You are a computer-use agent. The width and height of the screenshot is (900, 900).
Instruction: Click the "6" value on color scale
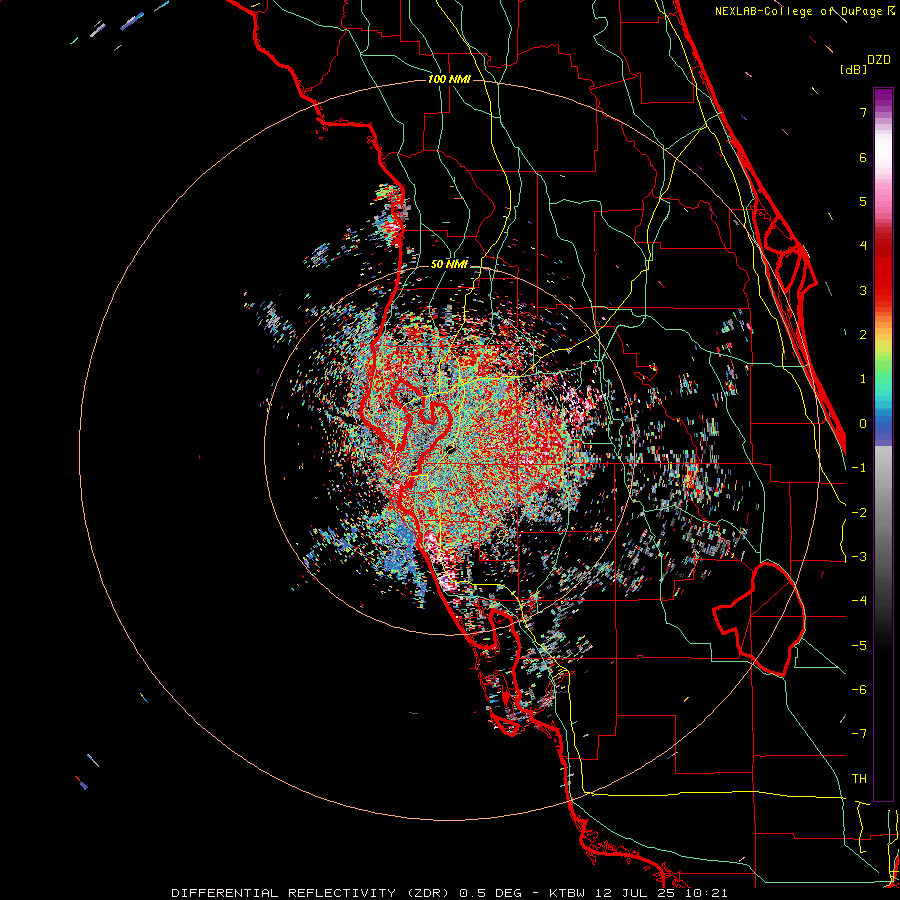click(x=863, y=157)
